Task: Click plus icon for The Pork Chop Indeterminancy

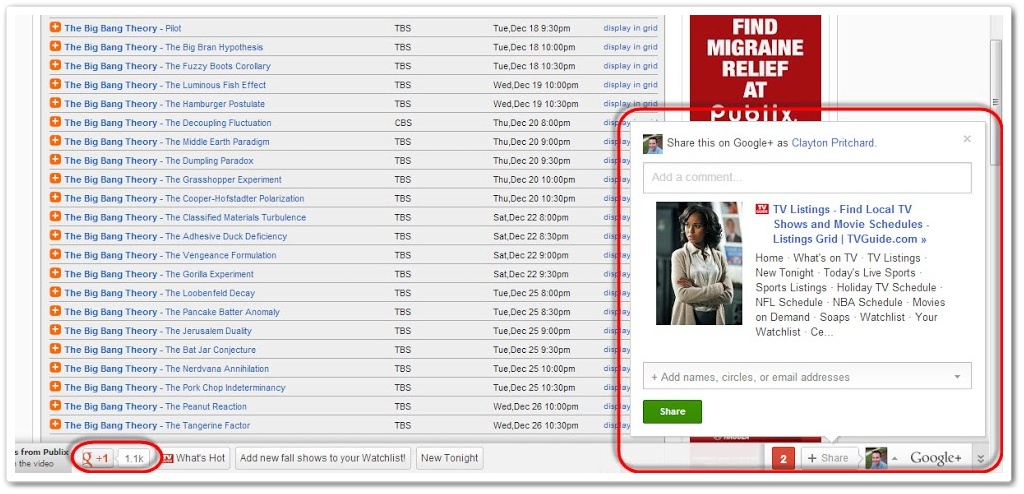Action: [56, 387]
